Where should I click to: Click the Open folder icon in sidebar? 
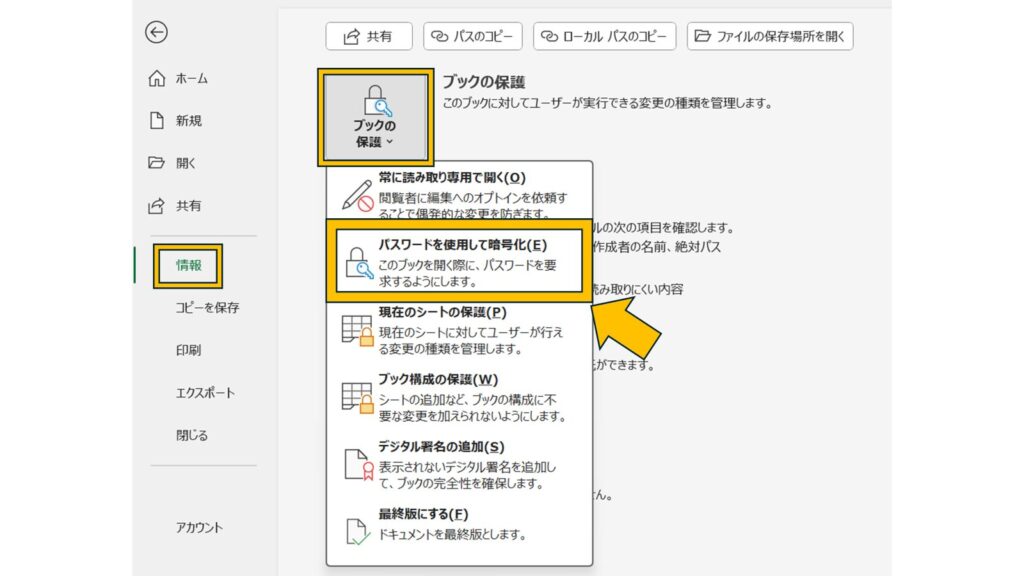click(156, 163)
